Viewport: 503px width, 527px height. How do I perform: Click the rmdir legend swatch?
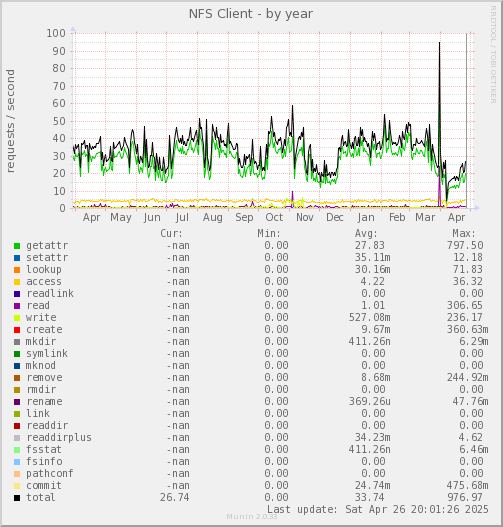pos(17,390)
